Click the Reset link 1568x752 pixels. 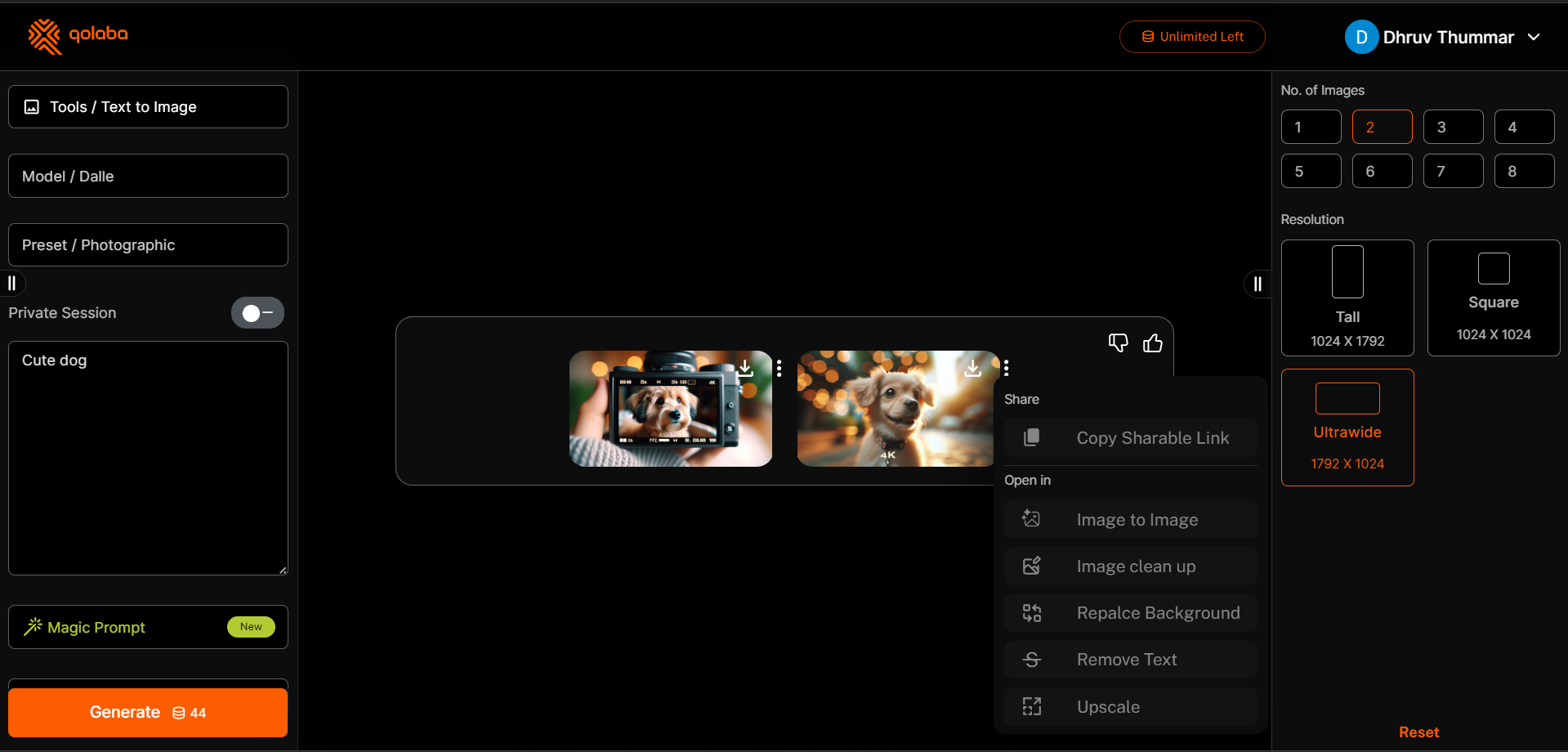(x=1418, y=732)
